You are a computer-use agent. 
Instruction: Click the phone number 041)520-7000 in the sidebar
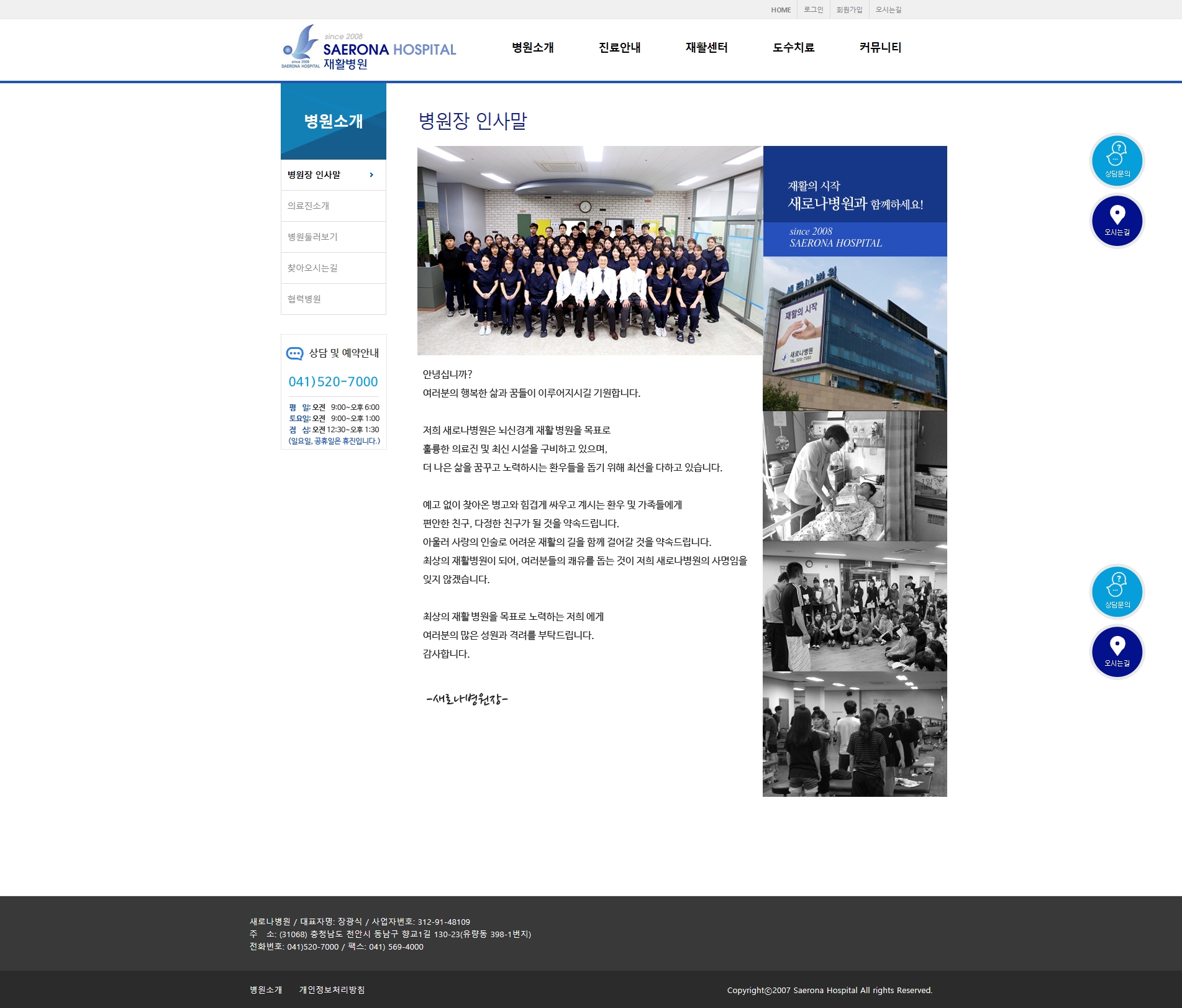(333, 382)
